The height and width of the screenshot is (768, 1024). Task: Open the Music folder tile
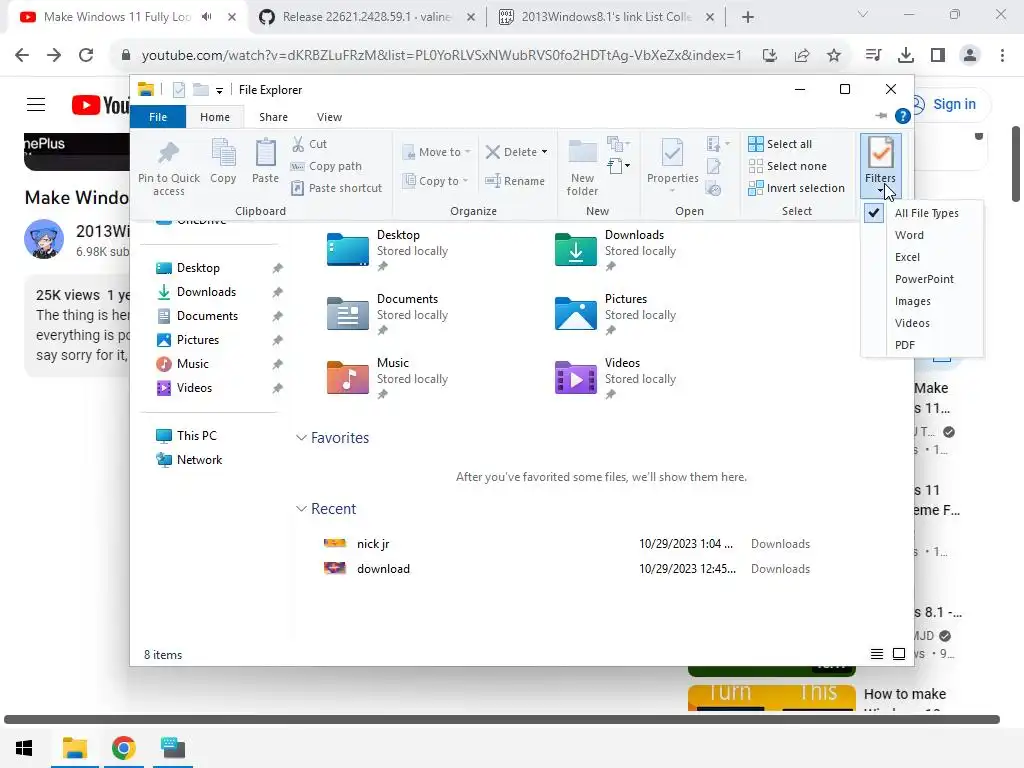click(x=388, y=378)
